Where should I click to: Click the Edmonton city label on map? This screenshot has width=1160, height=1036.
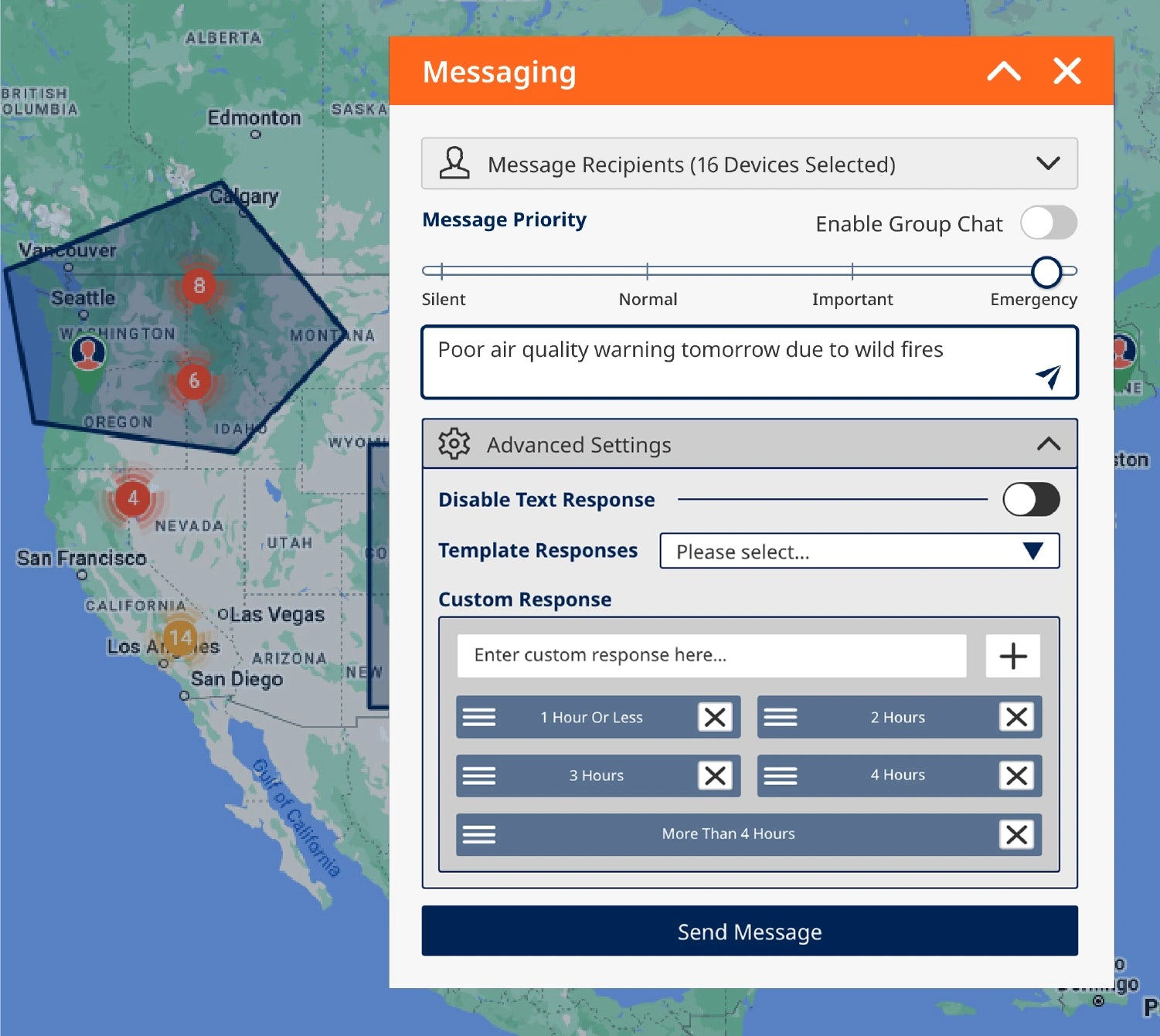pos(254,118)
